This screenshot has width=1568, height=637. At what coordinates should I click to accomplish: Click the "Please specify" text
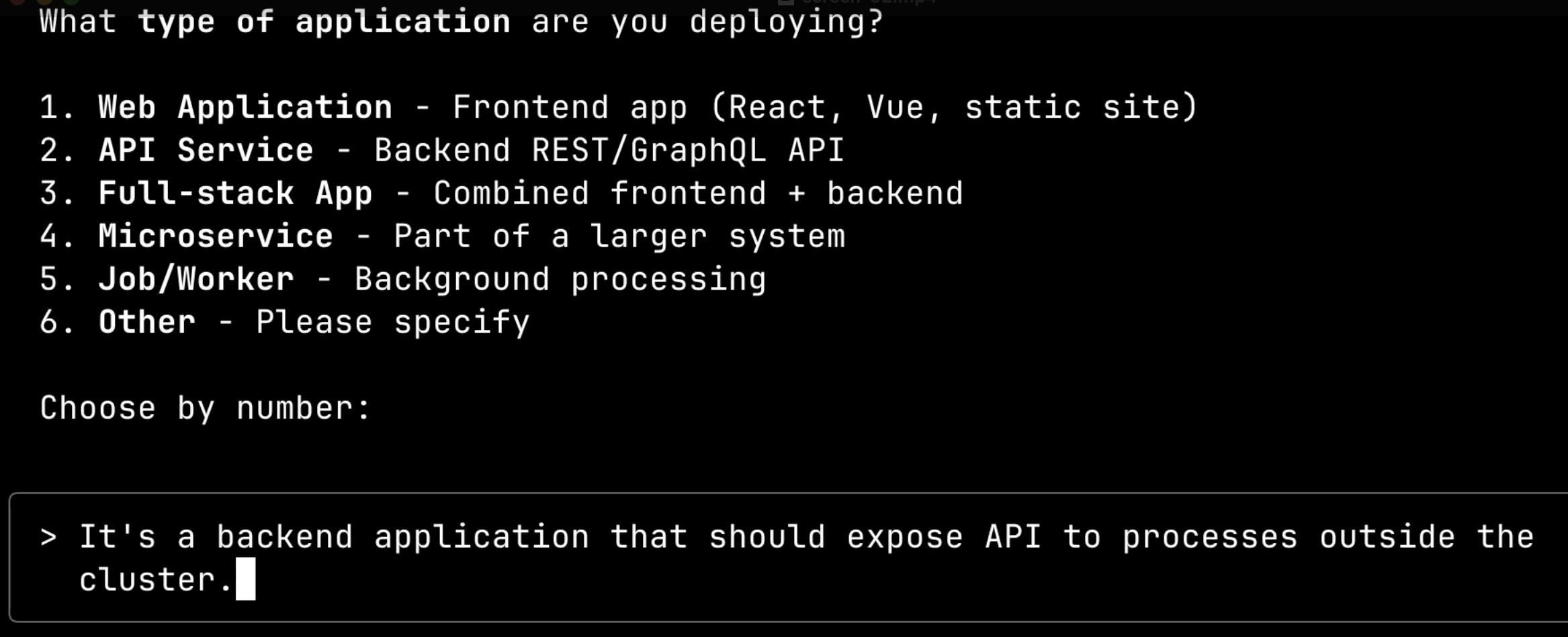click(393, 323)
